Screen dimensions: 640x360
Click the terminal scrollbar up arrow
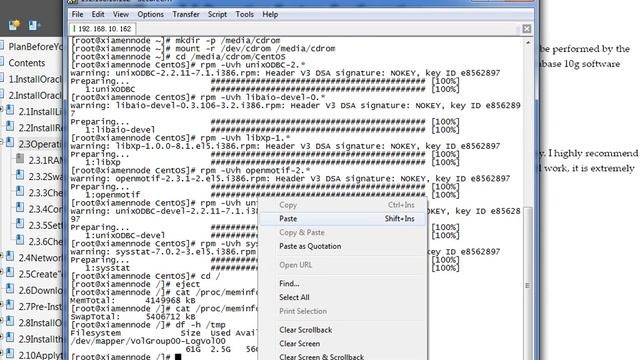pos(528,42)
